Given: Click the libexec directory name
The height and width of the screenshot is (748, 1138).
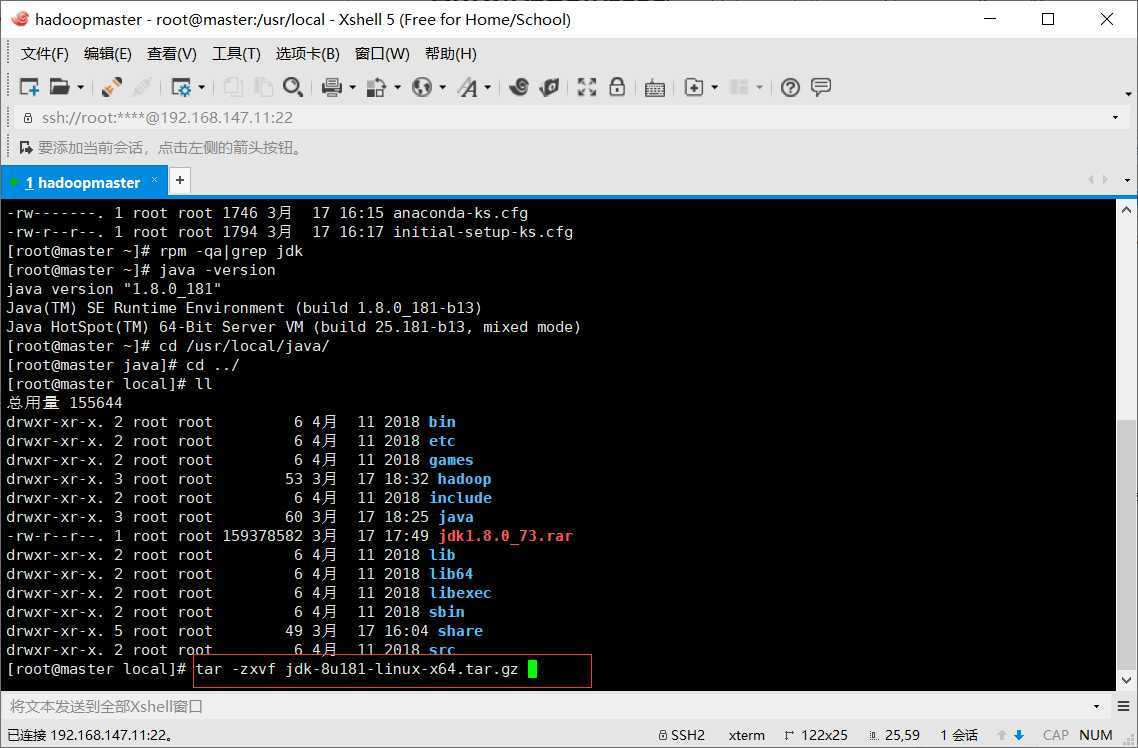Looking at the screenshot, I should click(460, 593).
